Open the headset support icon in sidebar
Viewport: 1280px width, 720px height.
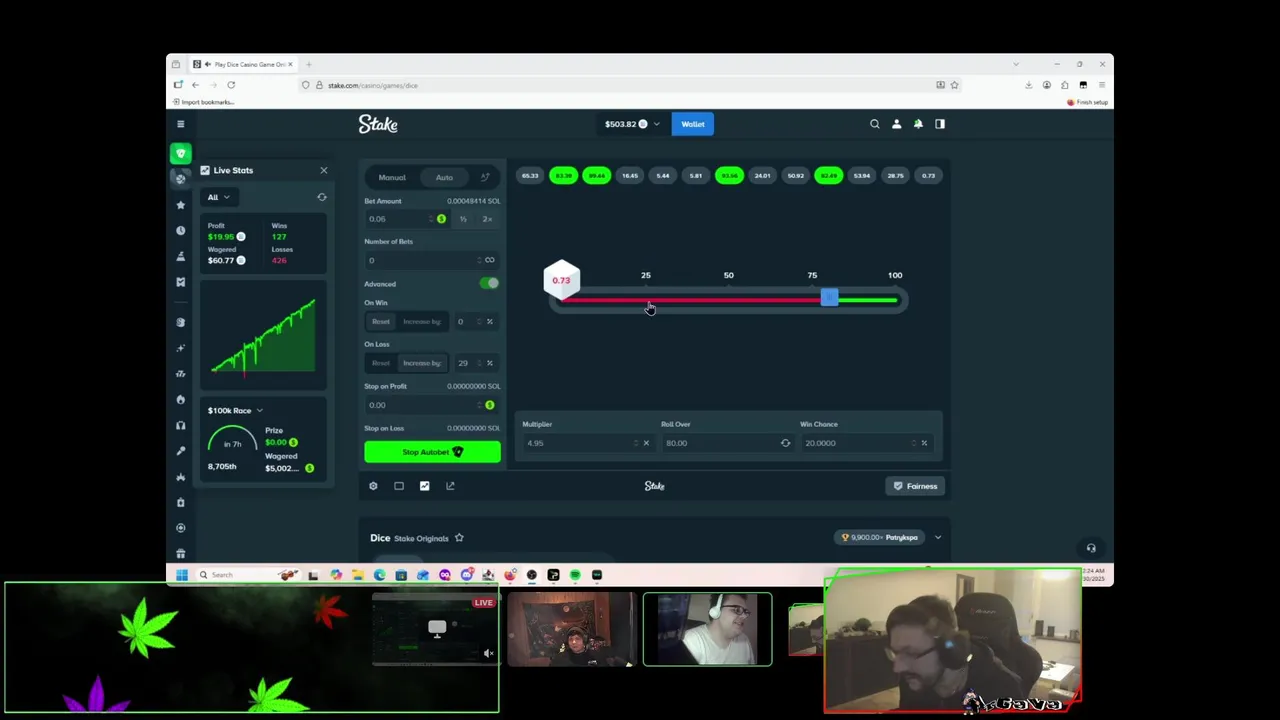point(180,425)
